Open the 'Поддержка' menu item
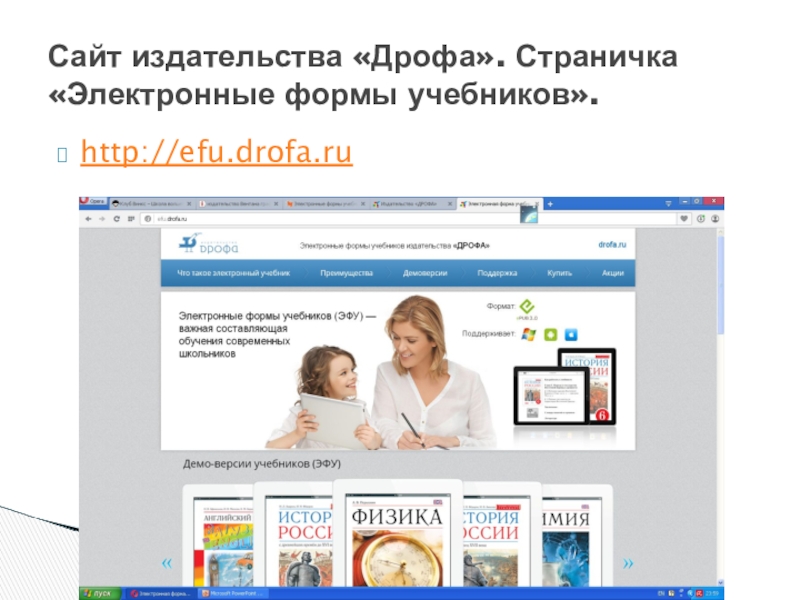Viewport: 800px width, 600px height. pos(497,273)
